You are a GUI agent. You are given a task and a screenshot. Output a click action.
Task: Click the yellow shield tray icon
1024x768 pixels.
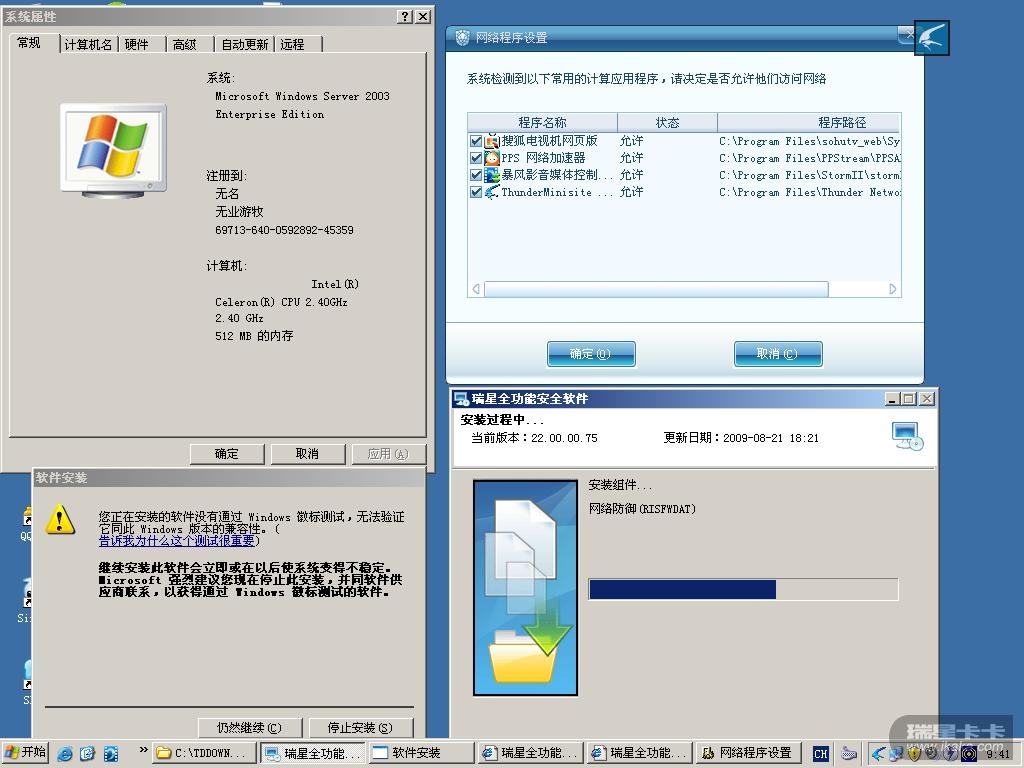pyautogui.click(x=914, y=754)
